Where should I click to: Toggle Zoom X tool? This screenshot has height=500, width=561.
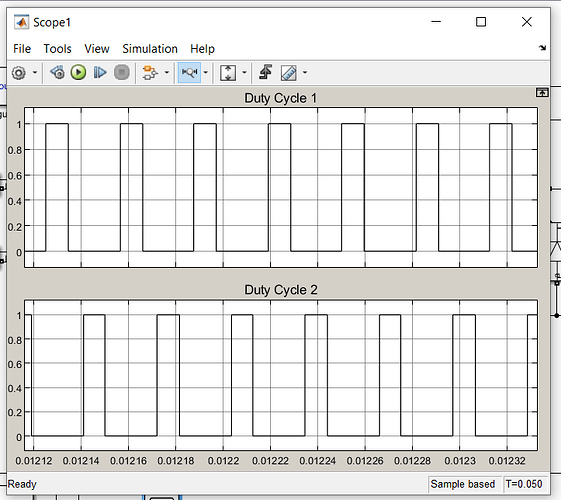[x=189, y=73]
